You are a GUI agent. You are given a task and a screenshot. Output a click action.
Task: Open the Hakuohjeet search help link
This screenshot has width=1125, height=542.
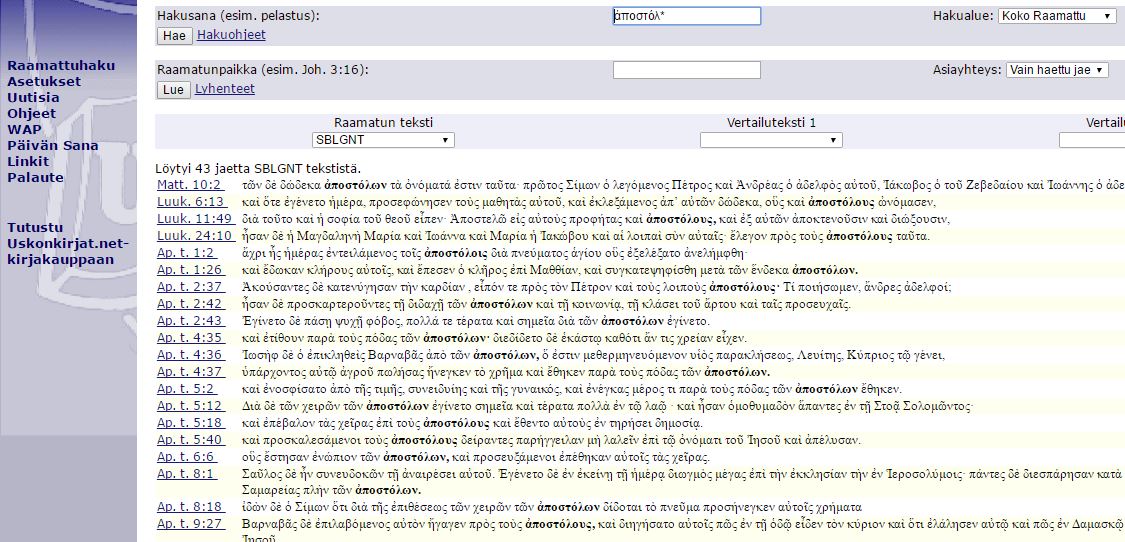[231, 35]
